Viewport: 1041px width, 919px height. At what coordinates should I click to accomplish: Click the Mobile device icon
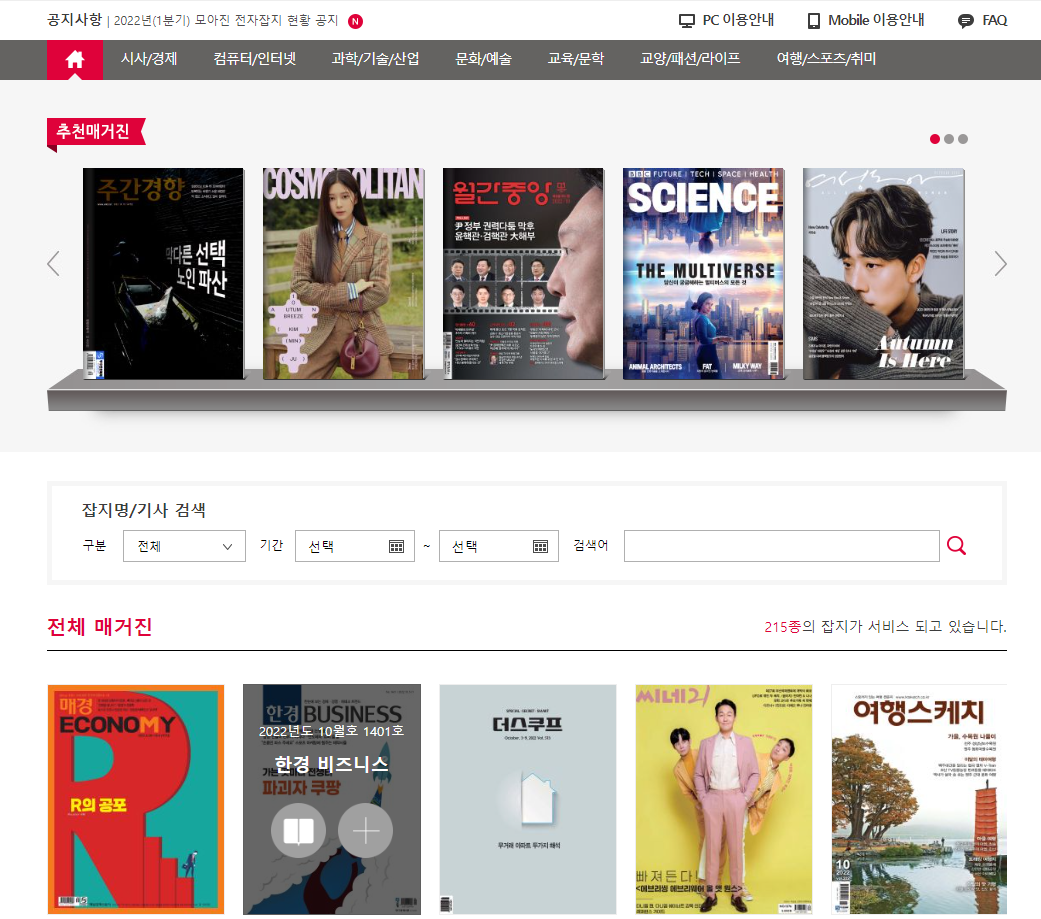click(x=813, y=21)
